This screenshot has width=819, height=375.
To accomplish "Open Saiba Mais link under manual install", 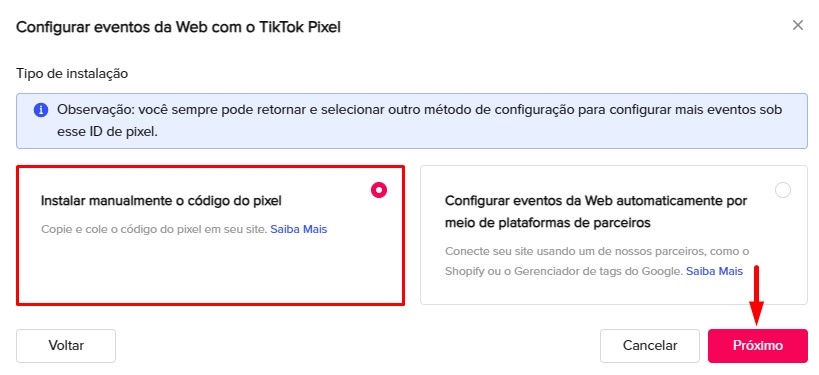I will click(299, 229).
